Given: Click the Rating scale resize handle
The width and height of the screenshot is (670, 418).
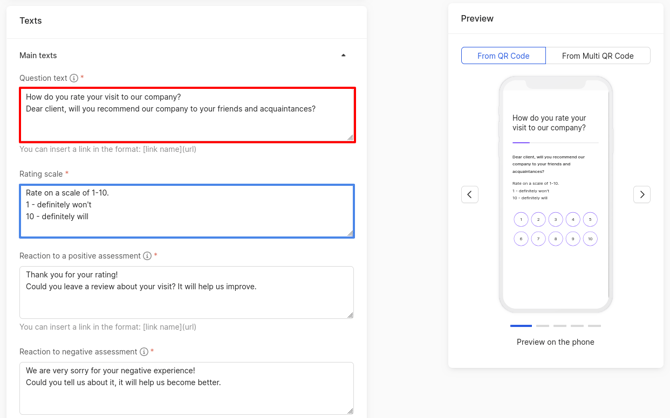Looking at the screenshot, I should coord(350,233).
